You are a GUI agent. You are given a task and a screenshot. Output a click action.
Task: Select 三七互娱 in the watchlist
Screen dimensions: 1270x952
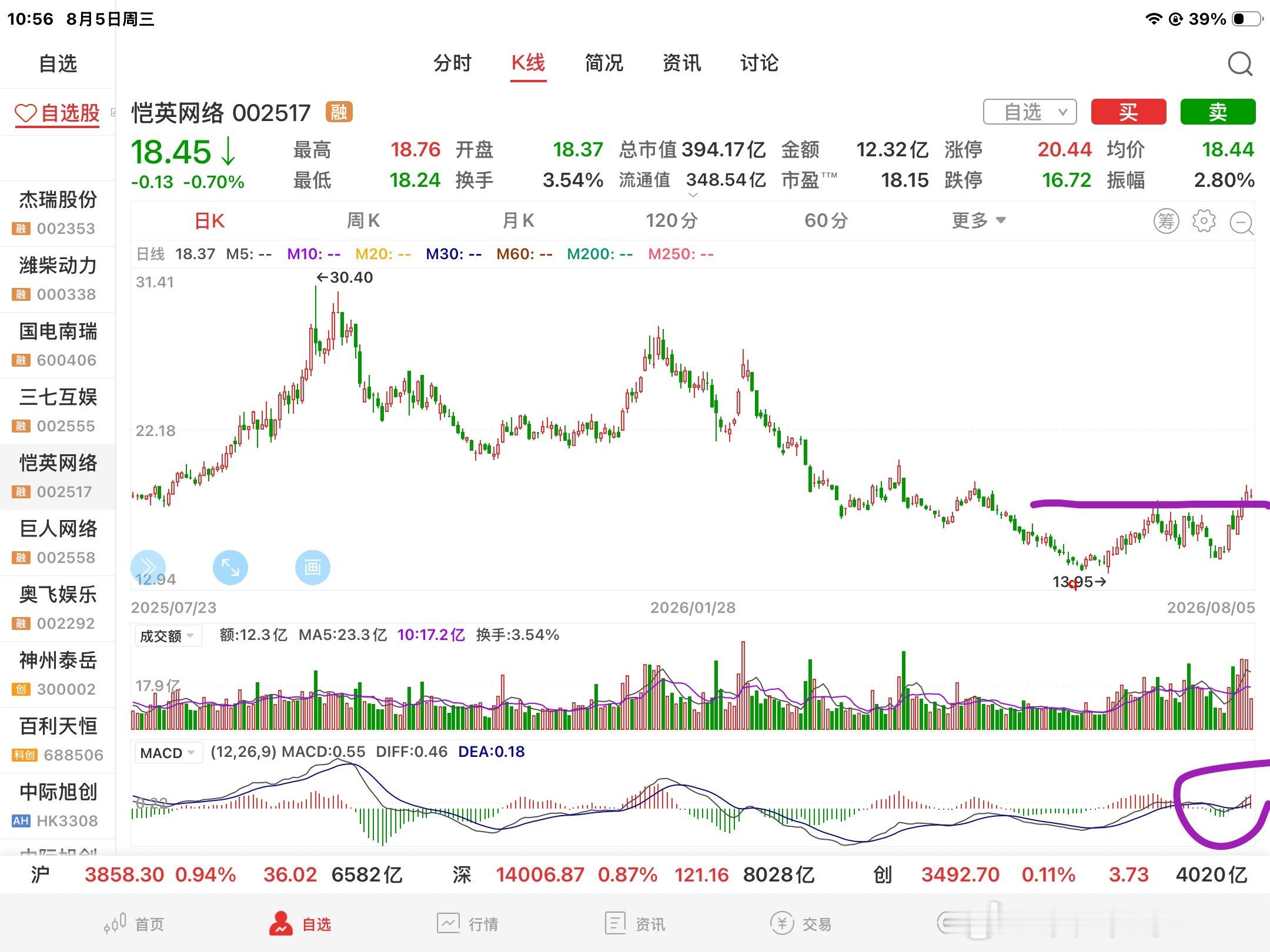58,410
